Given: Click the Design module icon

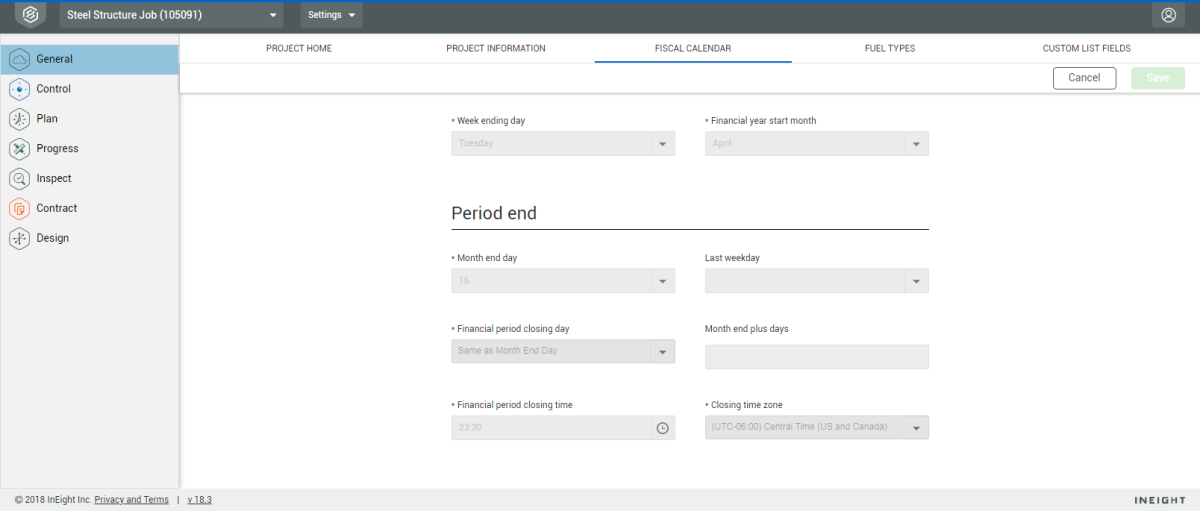Looking at the screenshot, I should 19,239.
